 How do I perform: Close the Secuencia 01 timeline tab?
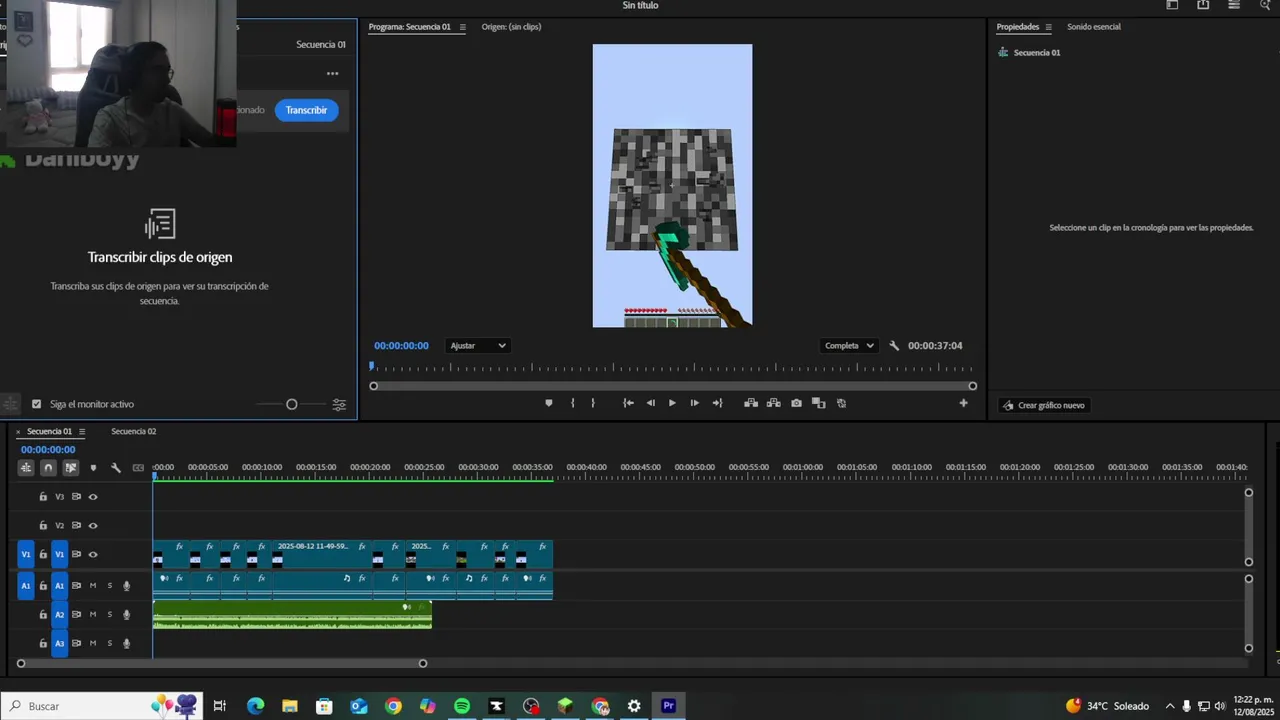pyautogui.click(x=18, y=432)
